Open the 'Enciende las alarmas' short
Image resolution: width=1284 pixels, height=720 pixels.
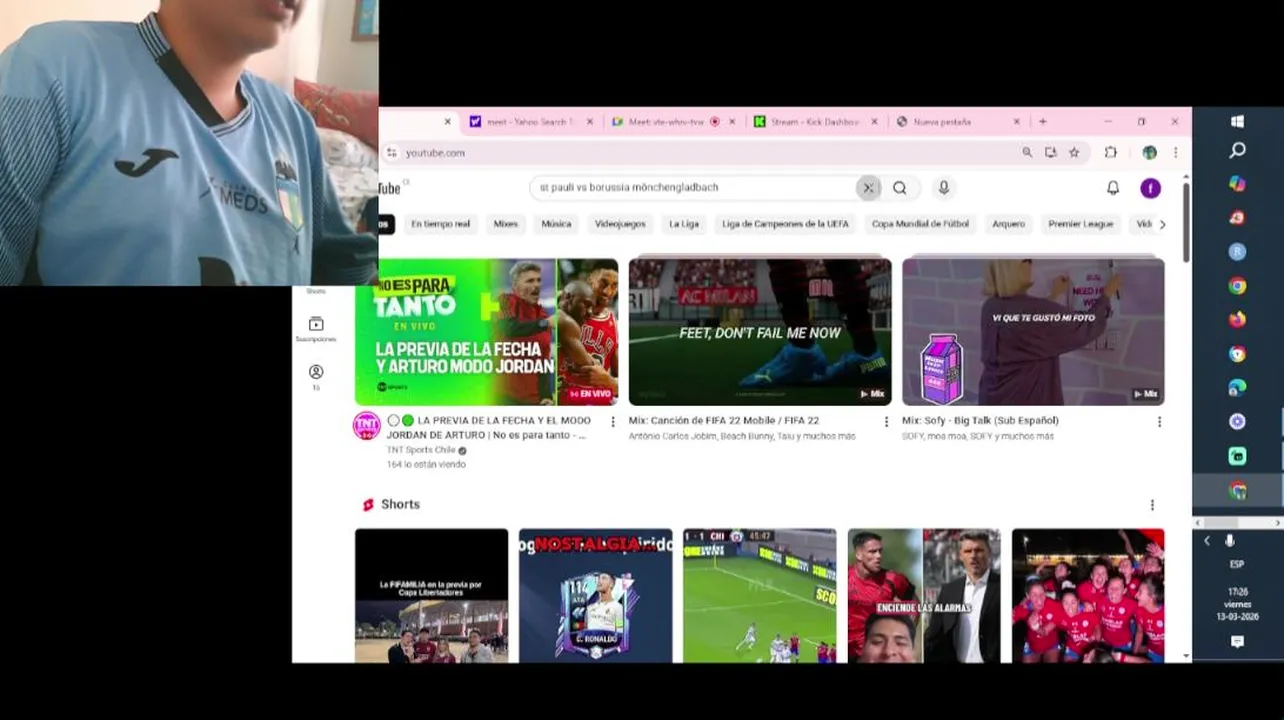[924, 596]
